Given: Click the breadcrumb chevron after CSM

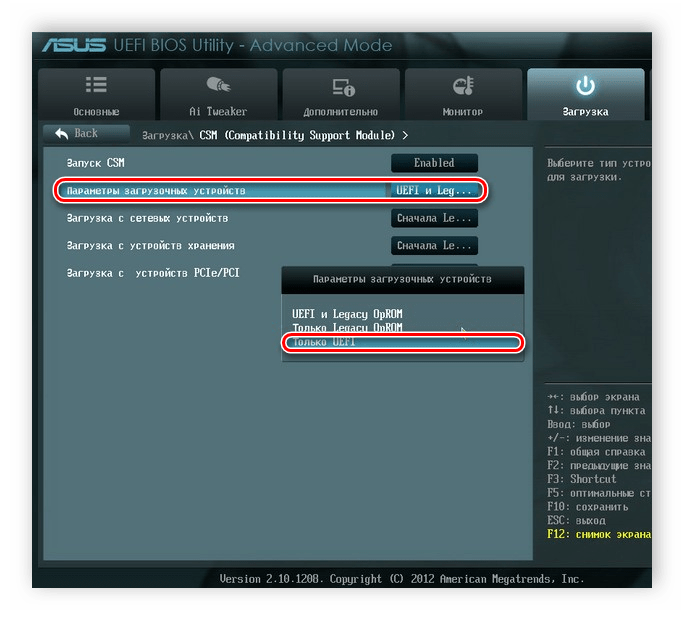Looking at the screenshot, I should [405, 136].
